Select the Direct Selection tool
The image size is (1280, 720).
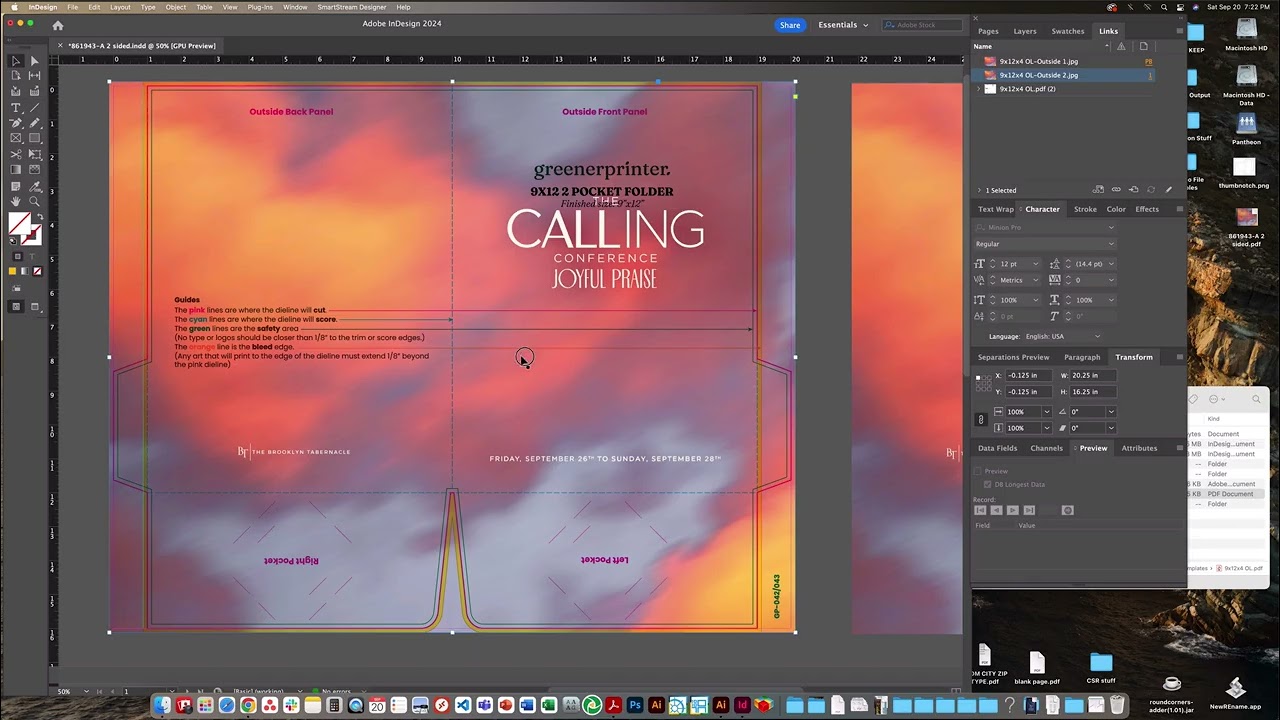click(35, 60)
